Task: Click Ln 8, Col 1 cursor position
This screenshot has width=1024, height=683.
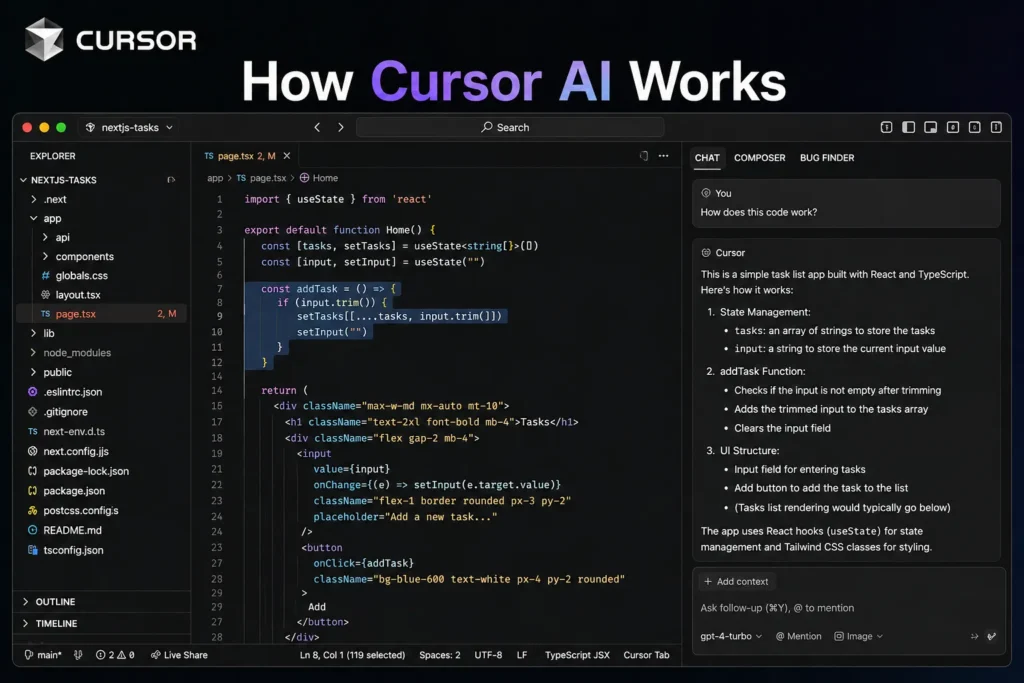Action: [352, 655]
